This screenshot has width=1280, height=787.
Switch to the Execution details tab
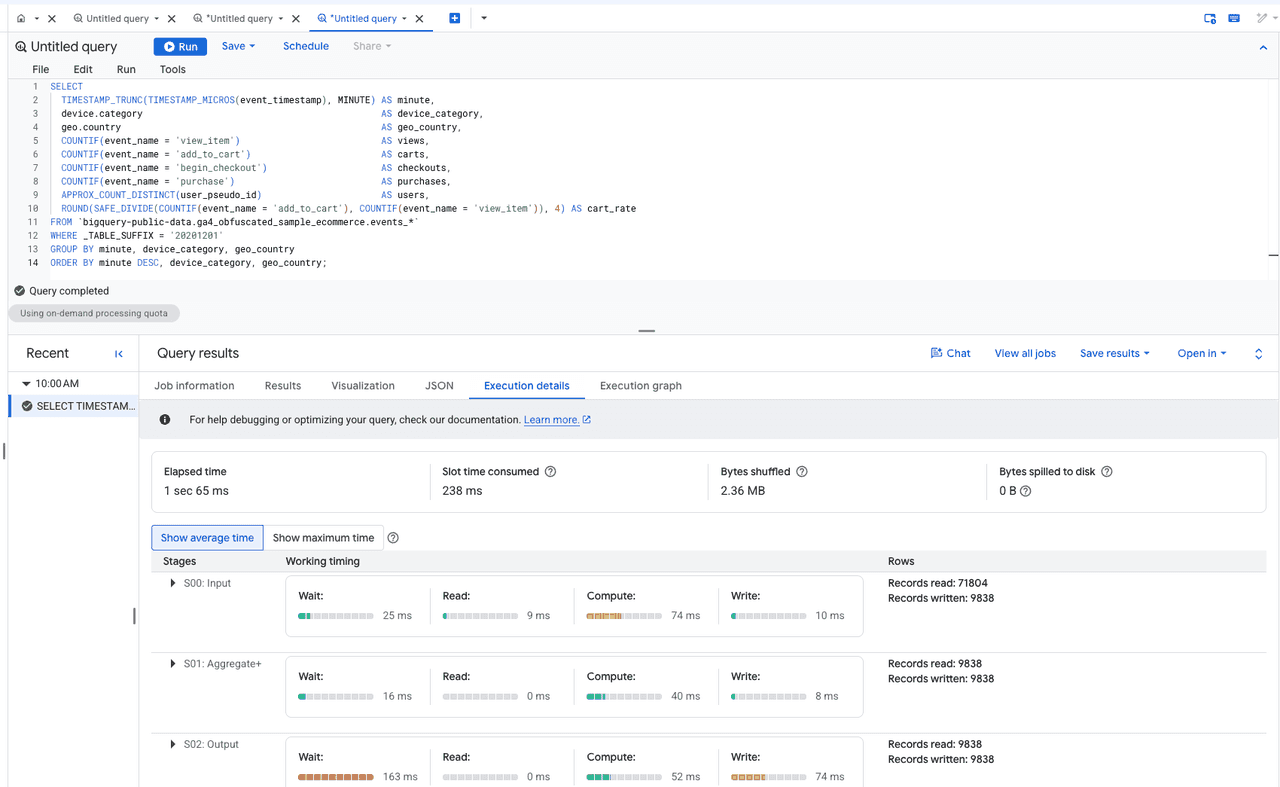[527, 386]
